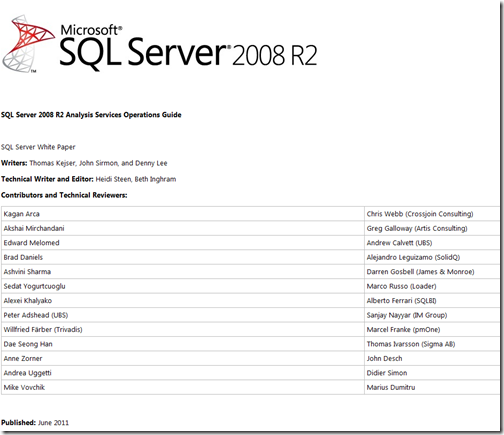Click the Akshai Mirchandani table cell
This screenshot has width=504, height=435.
pyautogui.click(x=183, y=228)
